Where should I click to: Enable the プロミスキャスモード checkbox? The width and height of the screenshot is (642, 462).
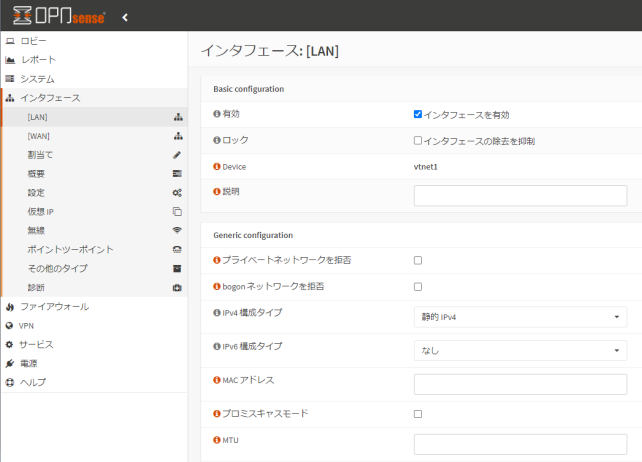point(418,414)
